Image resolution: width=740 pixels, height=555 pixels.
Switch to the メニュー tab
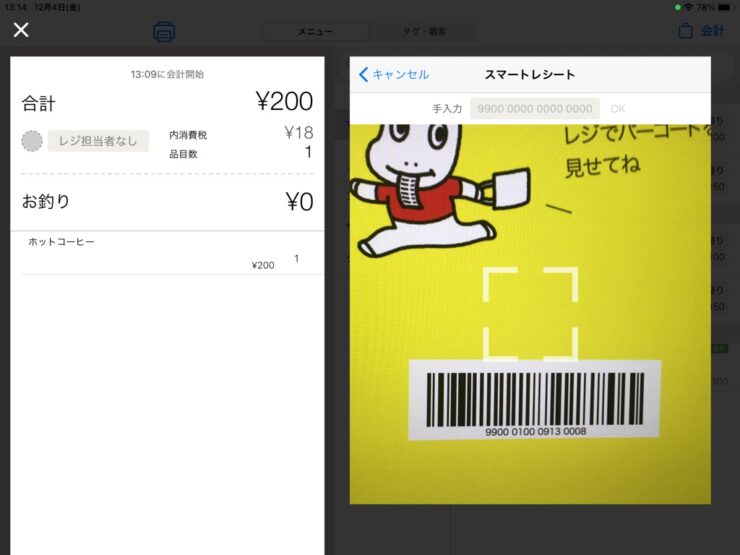point(315,32)
